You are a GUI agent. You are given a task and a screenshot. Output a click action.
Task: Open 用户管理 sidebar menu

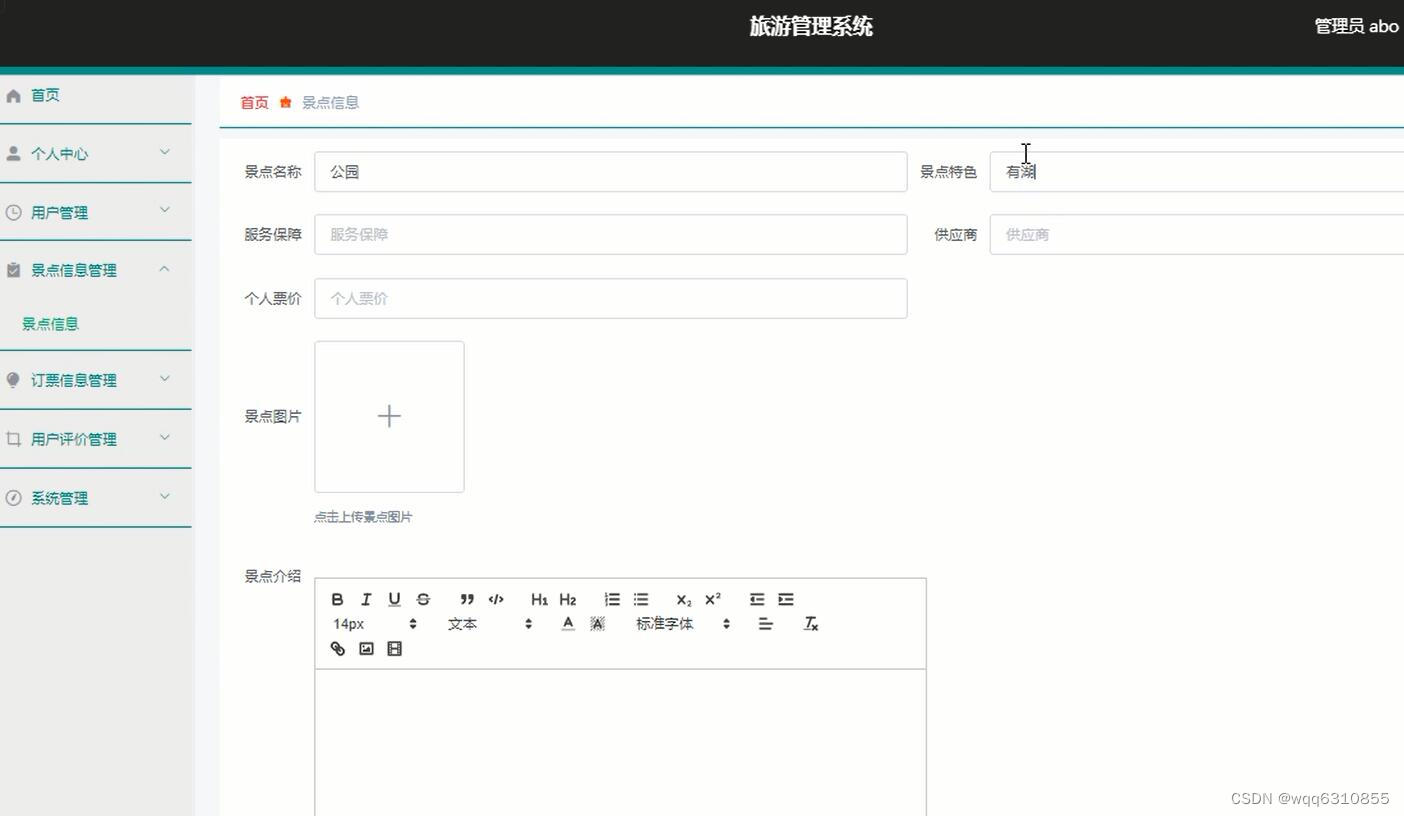(x=95, y=212)
